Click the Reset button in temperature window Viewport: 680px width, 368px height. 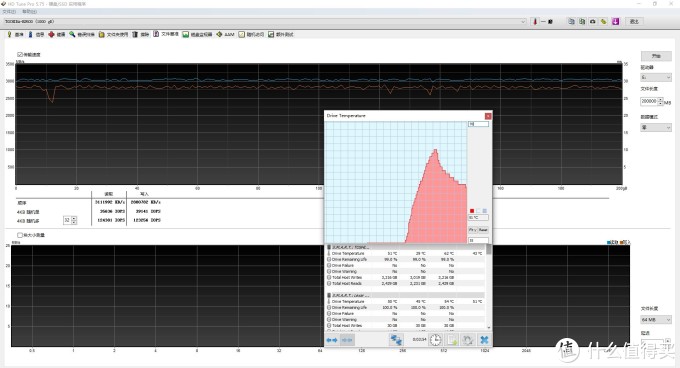[x=483, y=230]
